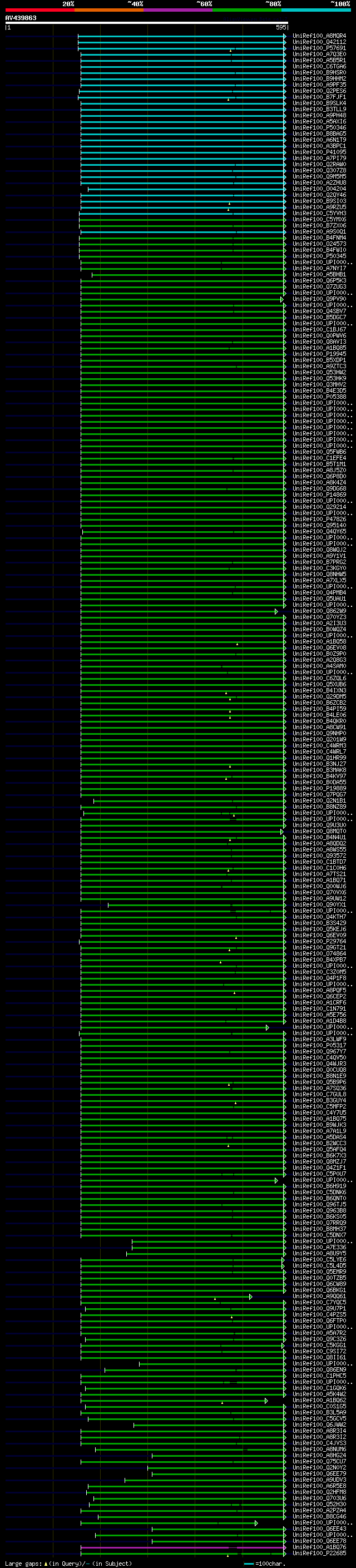Click the orange ~40% color legend segment
Image resolution: width=356 pixels, height=1568 pixels.
pos(109,10)
